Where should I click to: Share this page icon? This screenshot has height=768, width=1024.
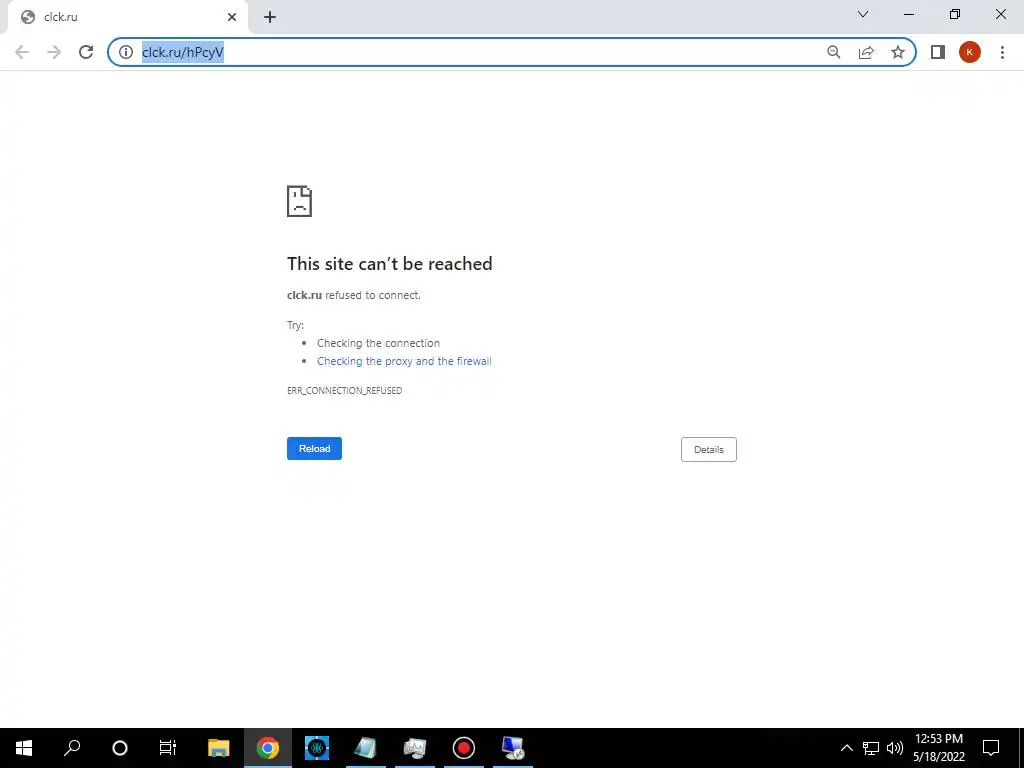pos(866,52)
